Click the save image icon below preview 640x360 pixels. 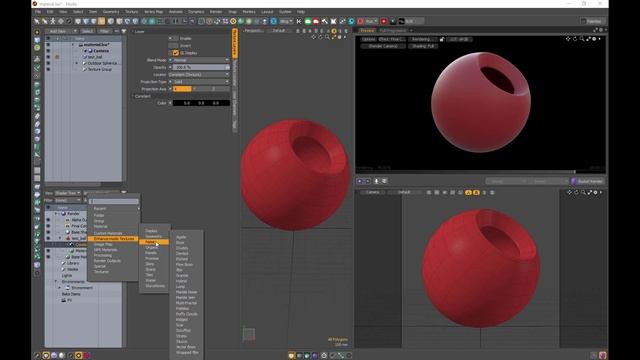click(376, 181)
